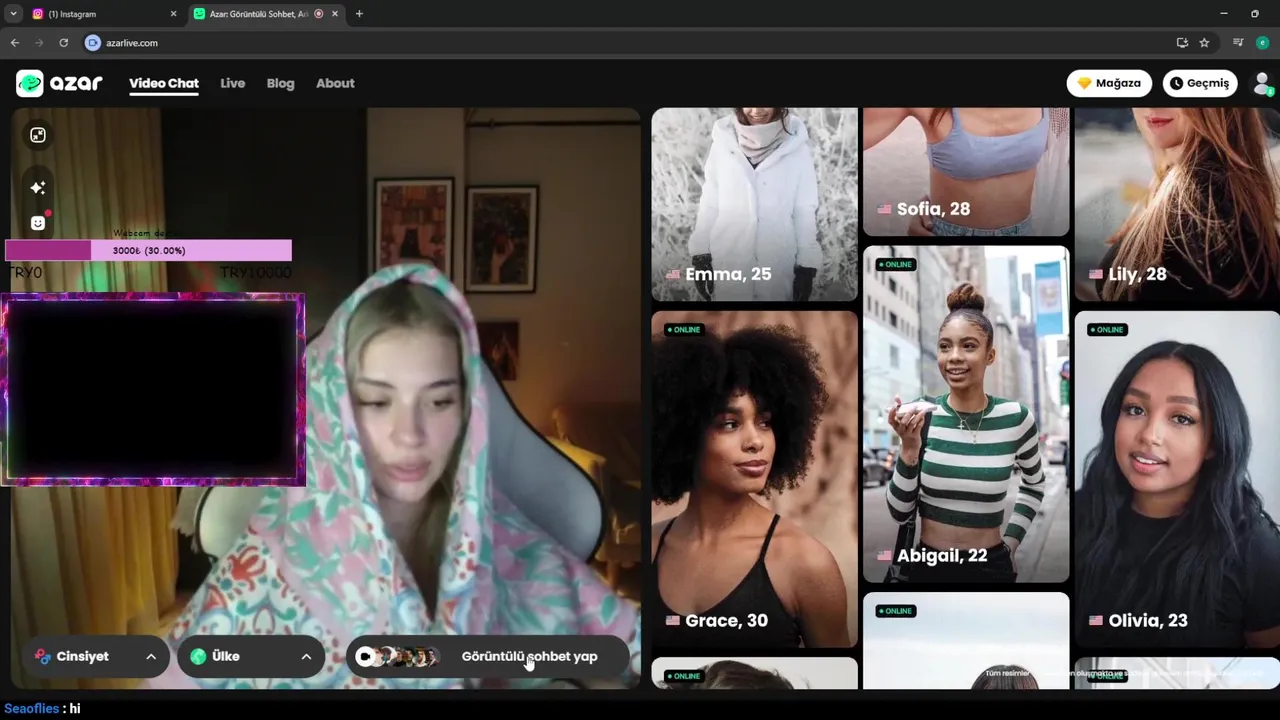Open the Geçmiş history button
Screen dimensions: 1280x720
pyautogui.click(x=1200, y=83)
